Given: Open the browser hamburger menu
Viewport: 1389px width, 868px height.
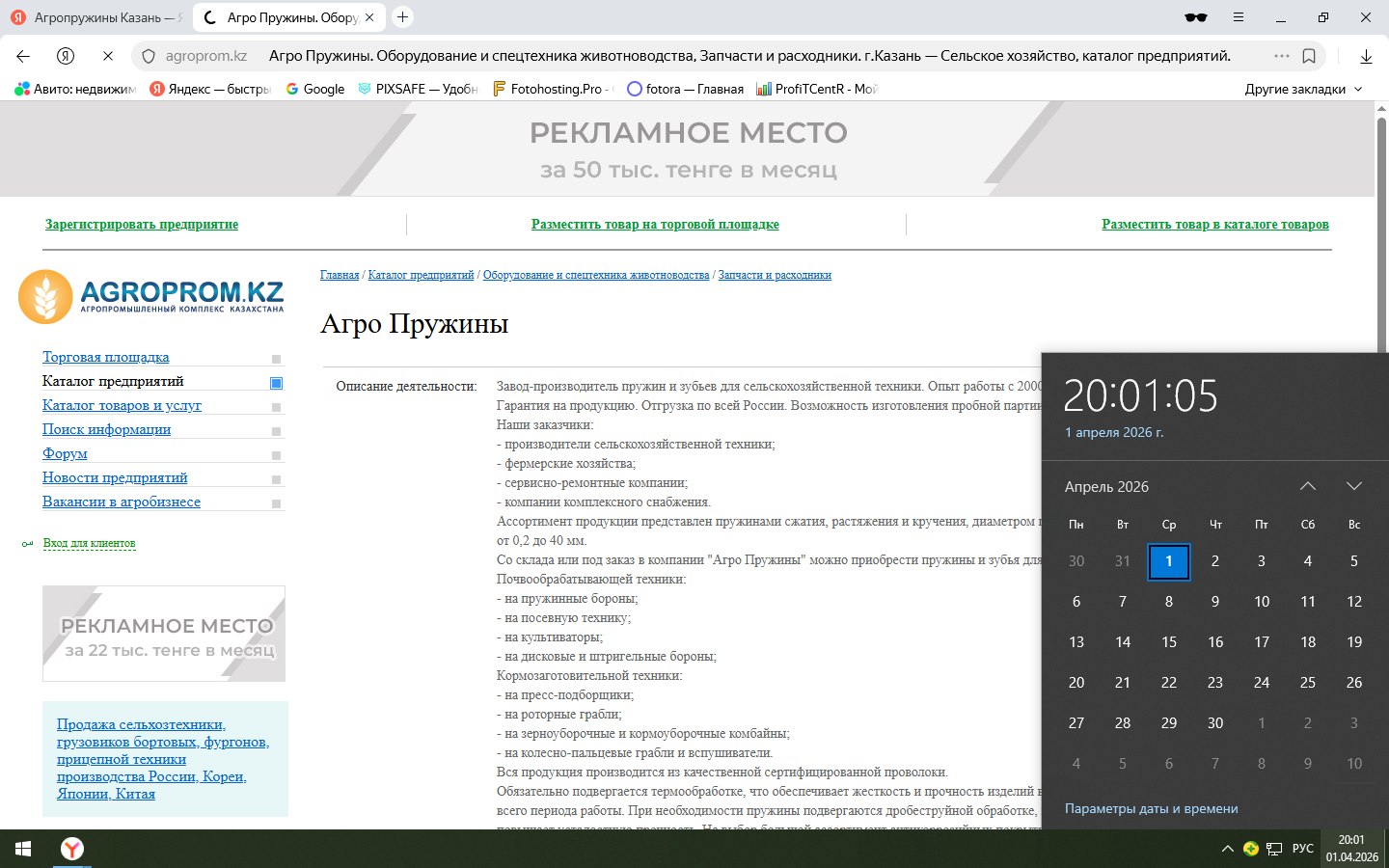Looking at the screenshot, I should [x=1239, y=17].
